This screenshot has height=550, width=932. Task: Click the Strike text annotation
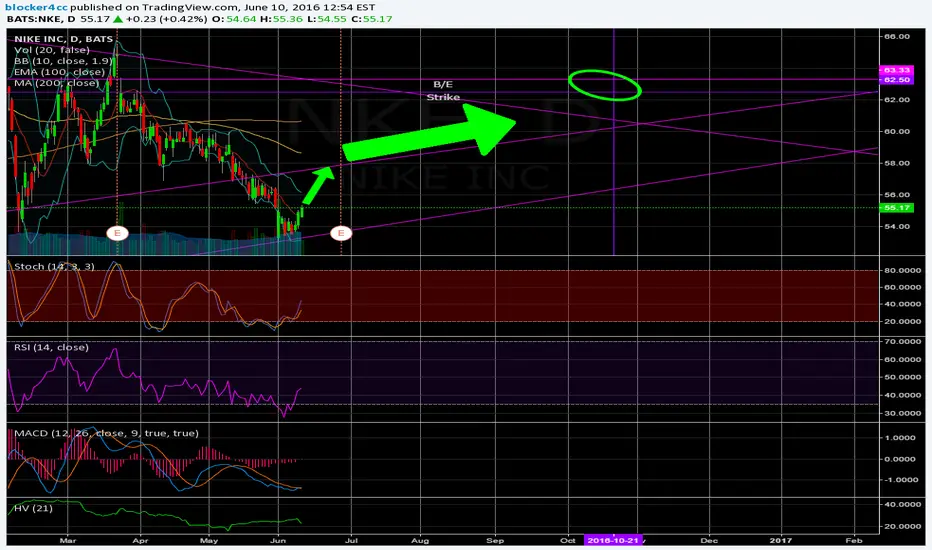point(443,97)
